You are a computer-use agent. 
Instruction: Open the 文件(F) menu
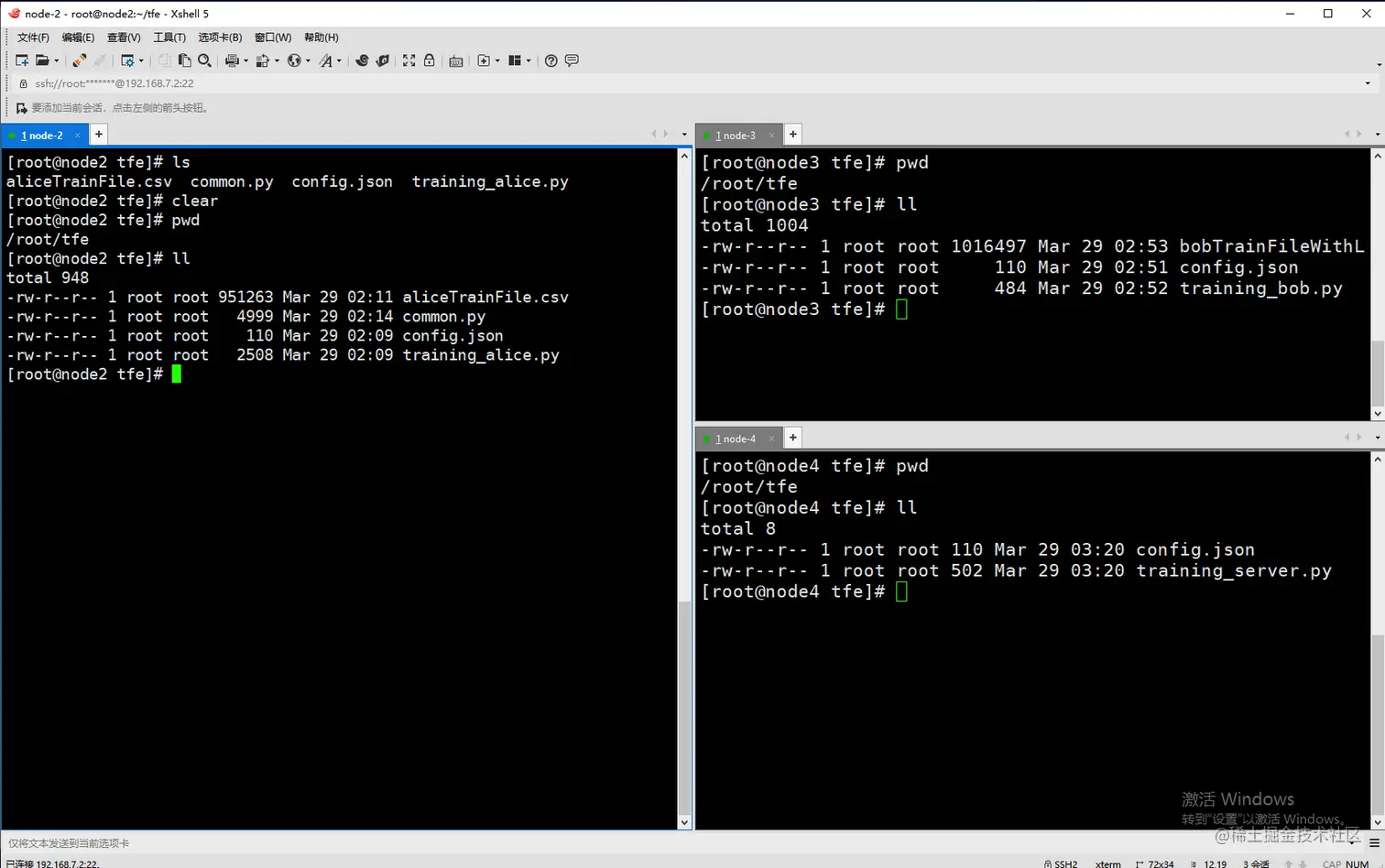coord(33,38)
